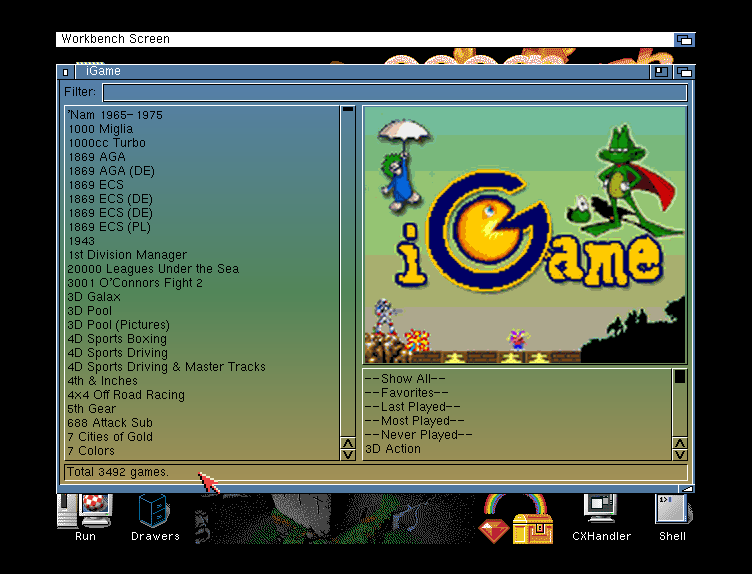Click the iGame window close gadget

[x=66, y=72]
